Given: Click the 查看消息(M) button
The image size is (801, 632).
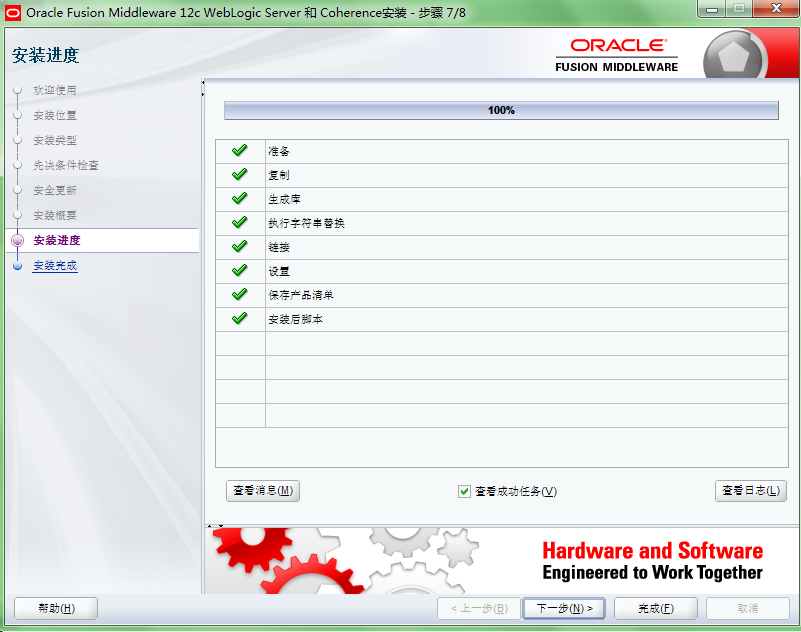Looking at the screenshot, I should (x=263, y=491).
